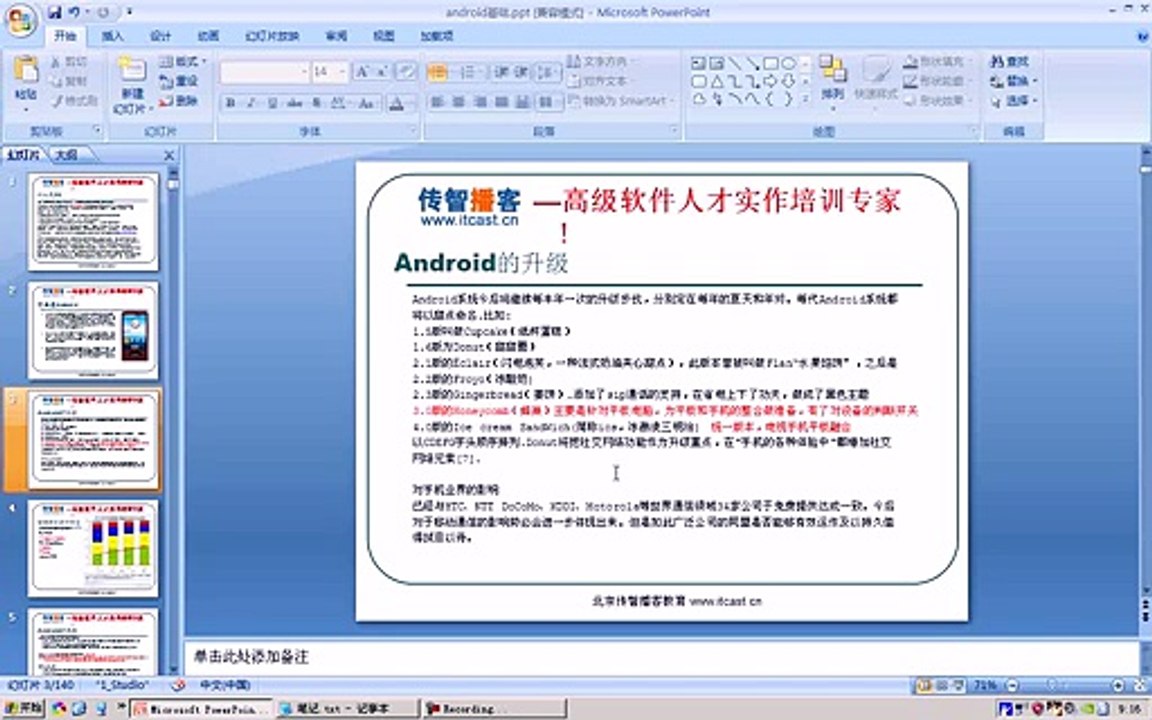This screenshot has width=1152, height=720.
Task: Align text to the left
Action: tap(437, 101)
